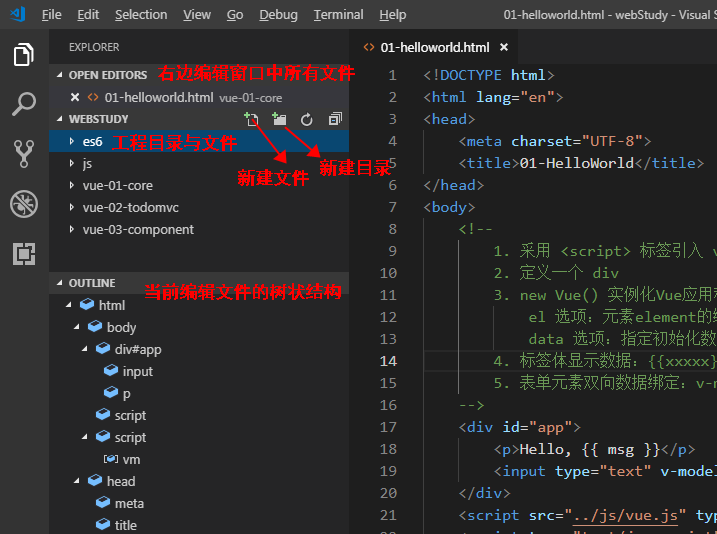Expand the vue-02-todomvc folder
717x534 pixels.
pos(72,207)
